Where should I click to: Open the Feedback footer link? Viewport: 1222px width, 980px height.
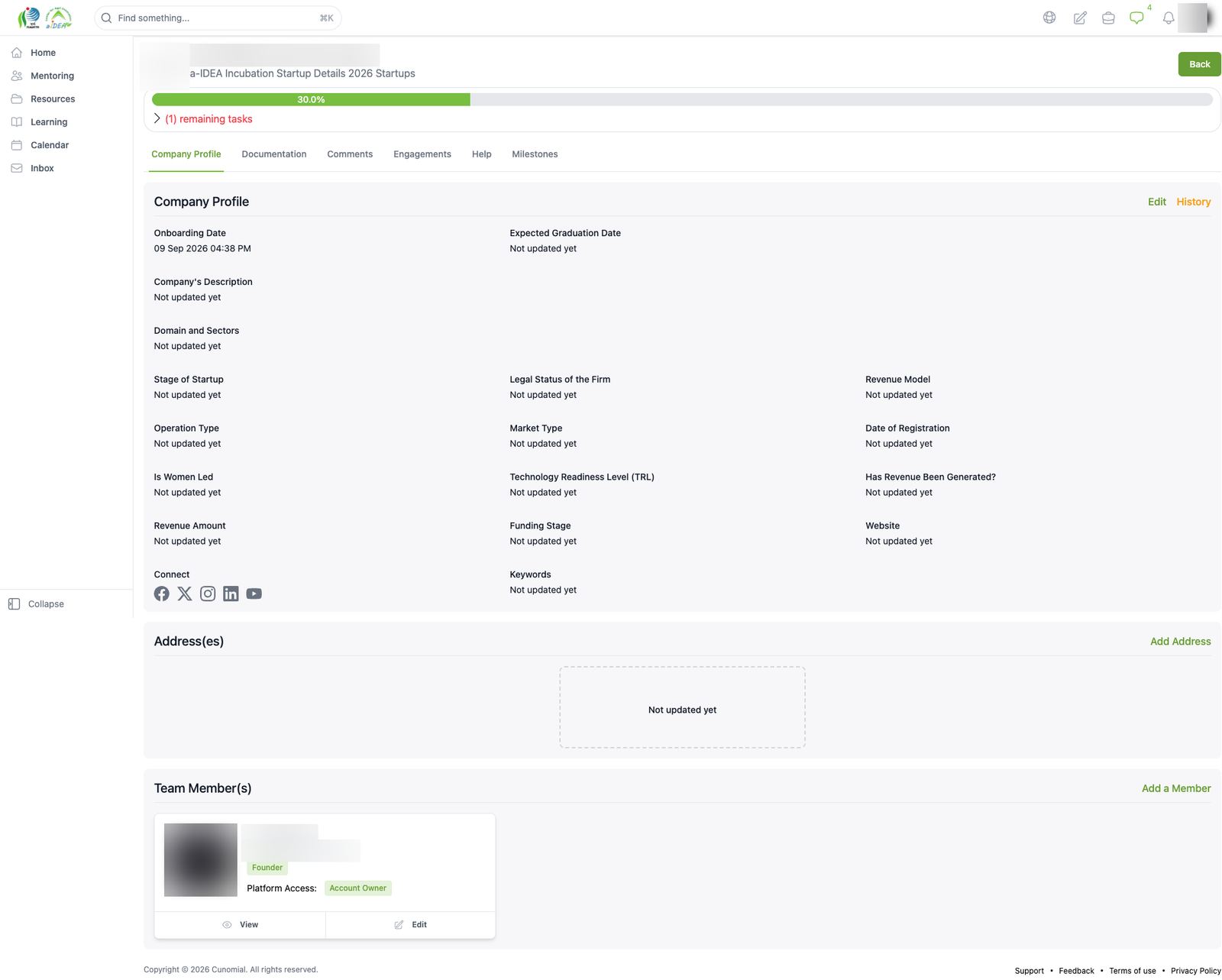[x=1076, y=971]
